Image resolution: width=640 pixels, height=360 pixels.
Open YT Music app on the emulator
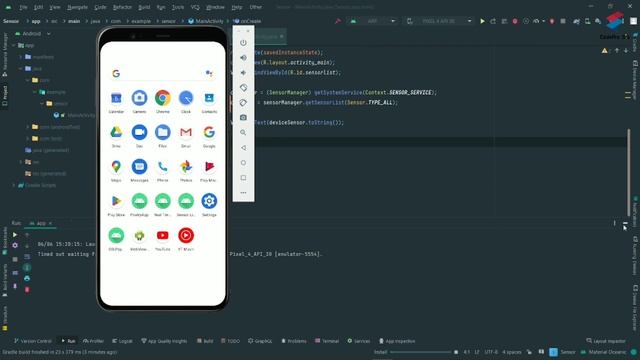186,236
